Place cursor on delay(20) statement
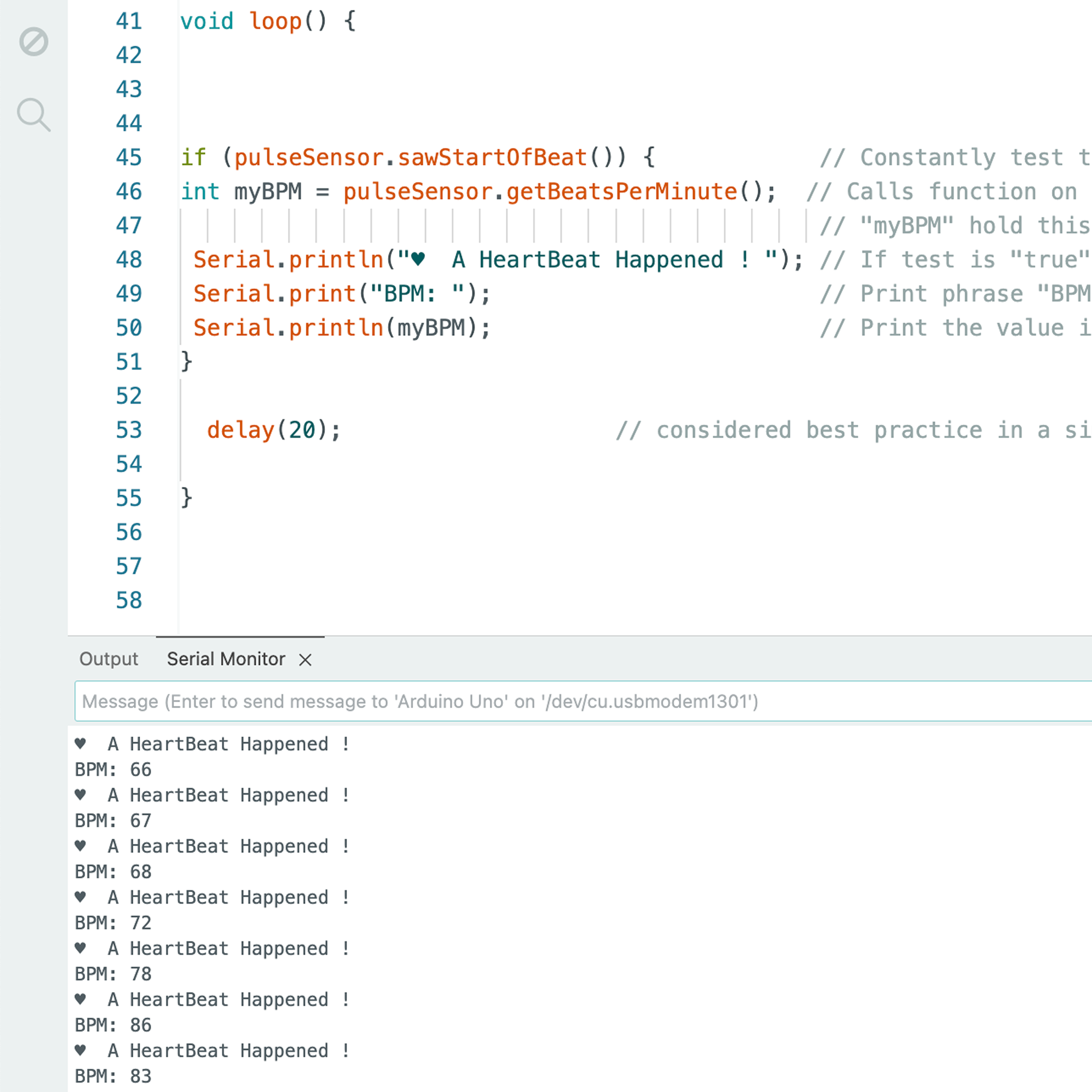Viewport: 1092px width, 1092px height. (x=273, y=430)
